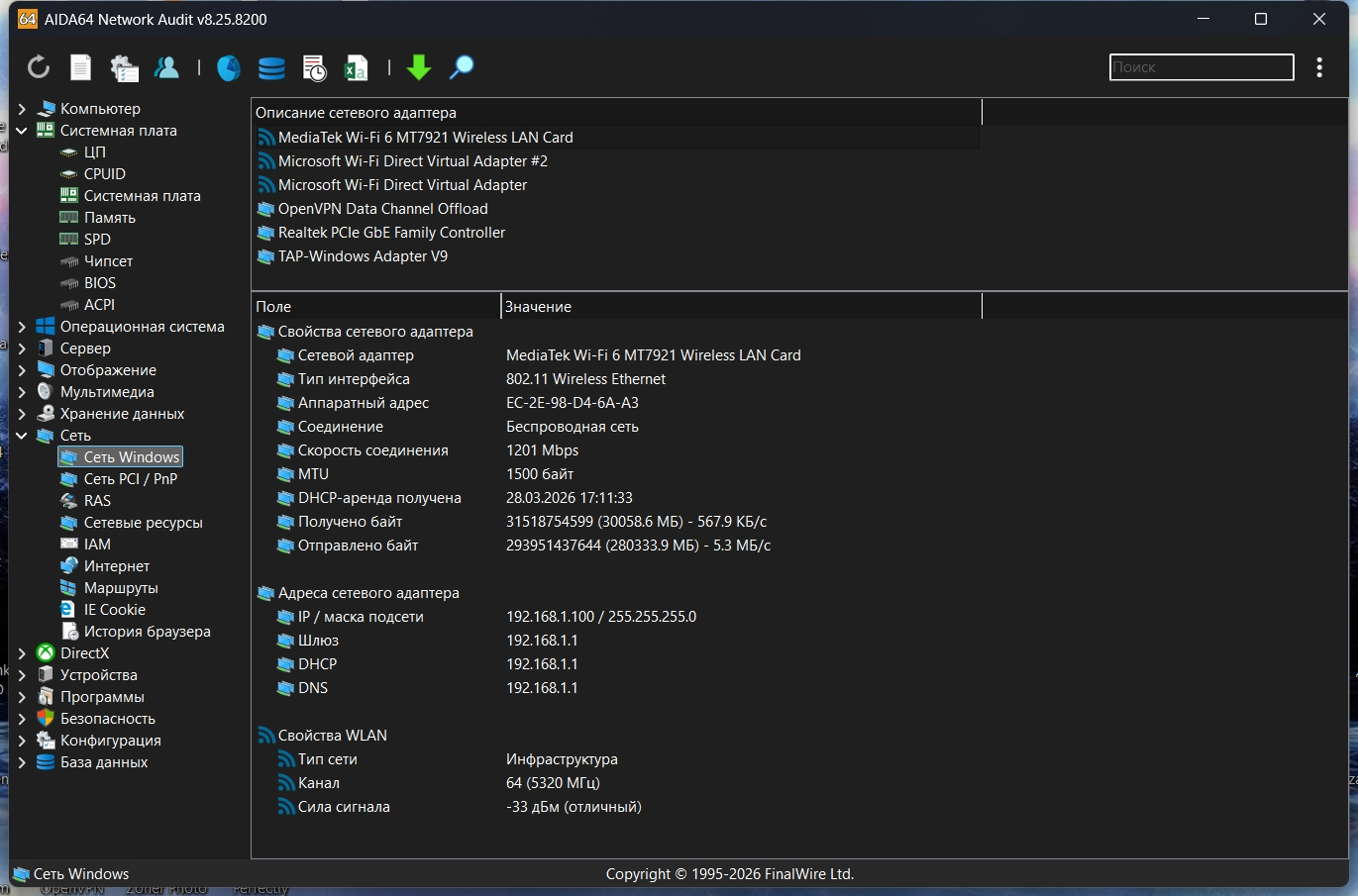Select the ЦП item in the tree

click(94, 152)
